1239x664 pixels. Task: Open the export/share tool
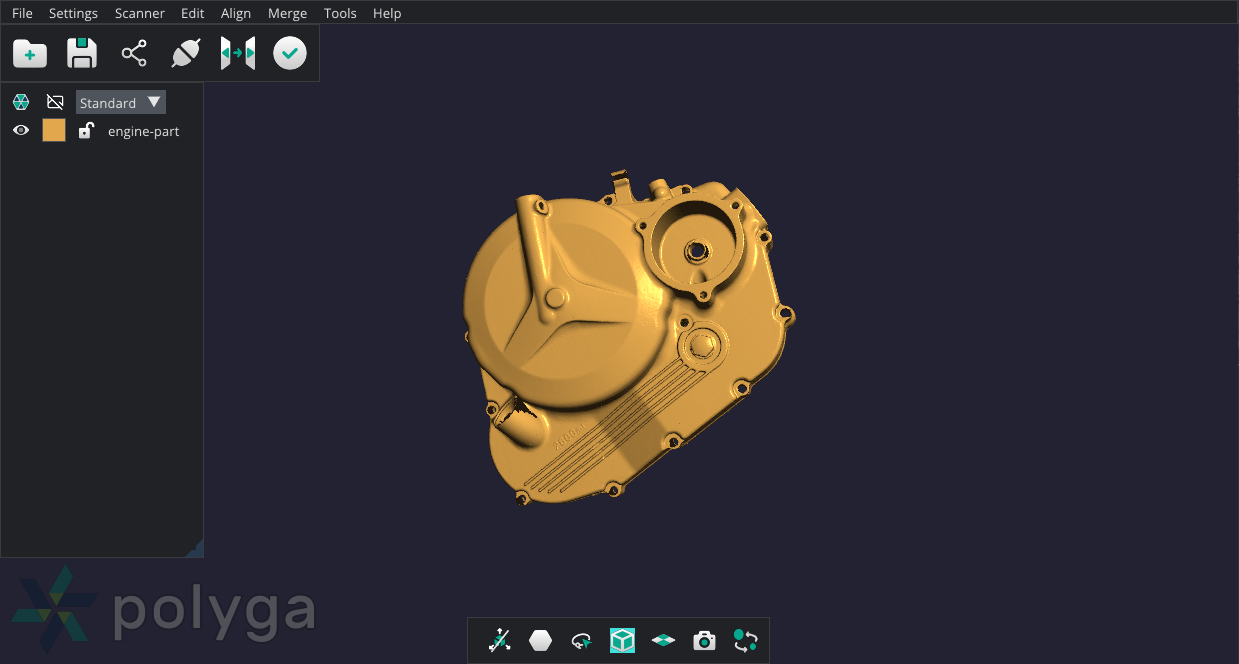pyautogui.click(x=133, y=52)
